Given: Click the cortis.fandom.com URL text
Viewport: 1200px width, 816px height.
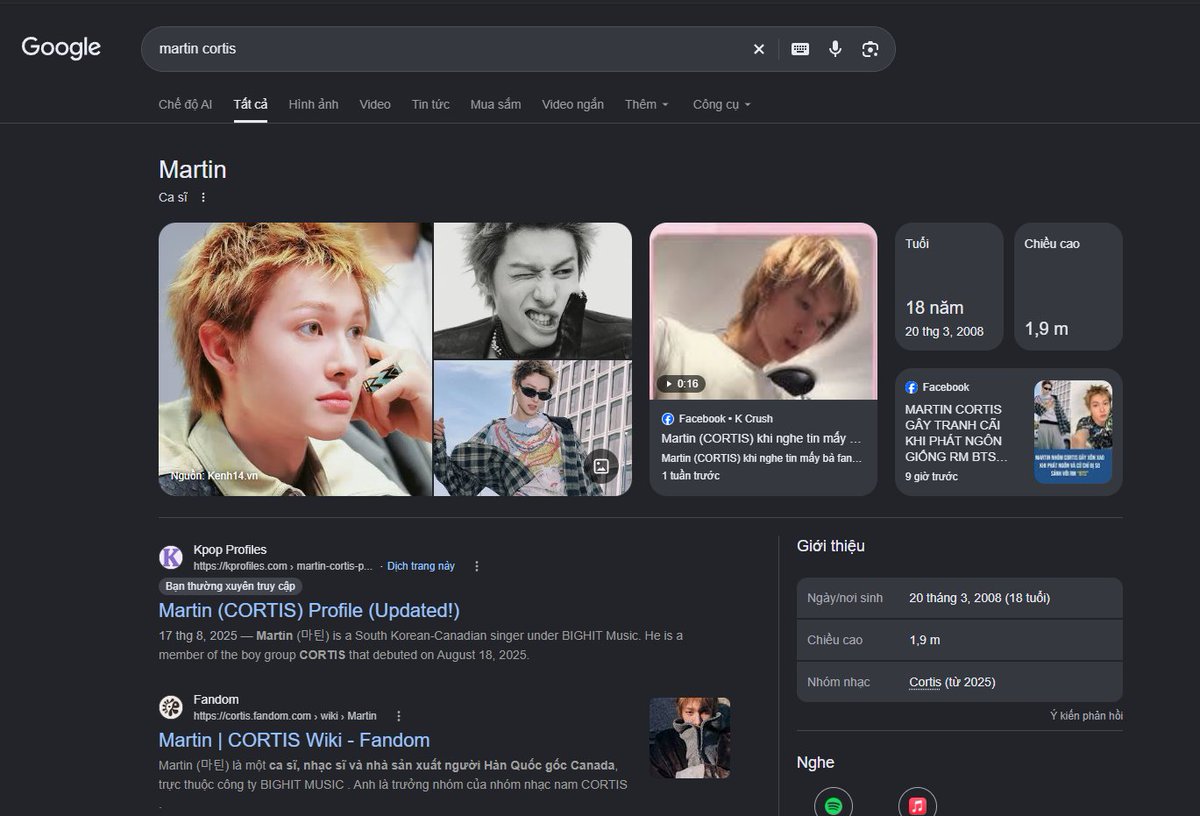Looking at the screenshot, I should [x=285, y=716].
